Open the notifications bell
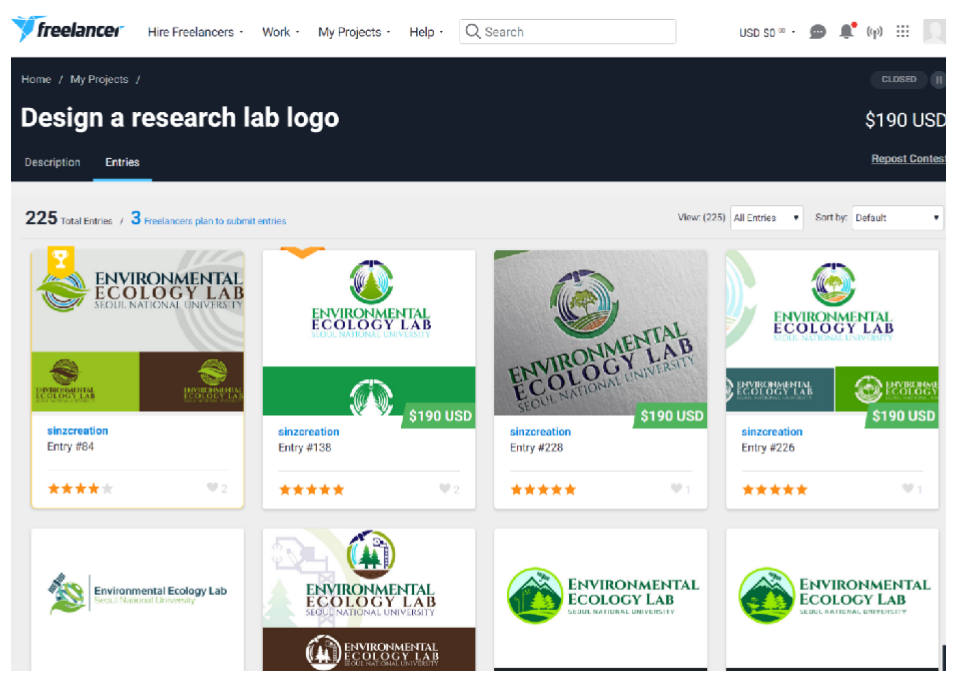The image size is (958, 689). (x=847, y=31)
